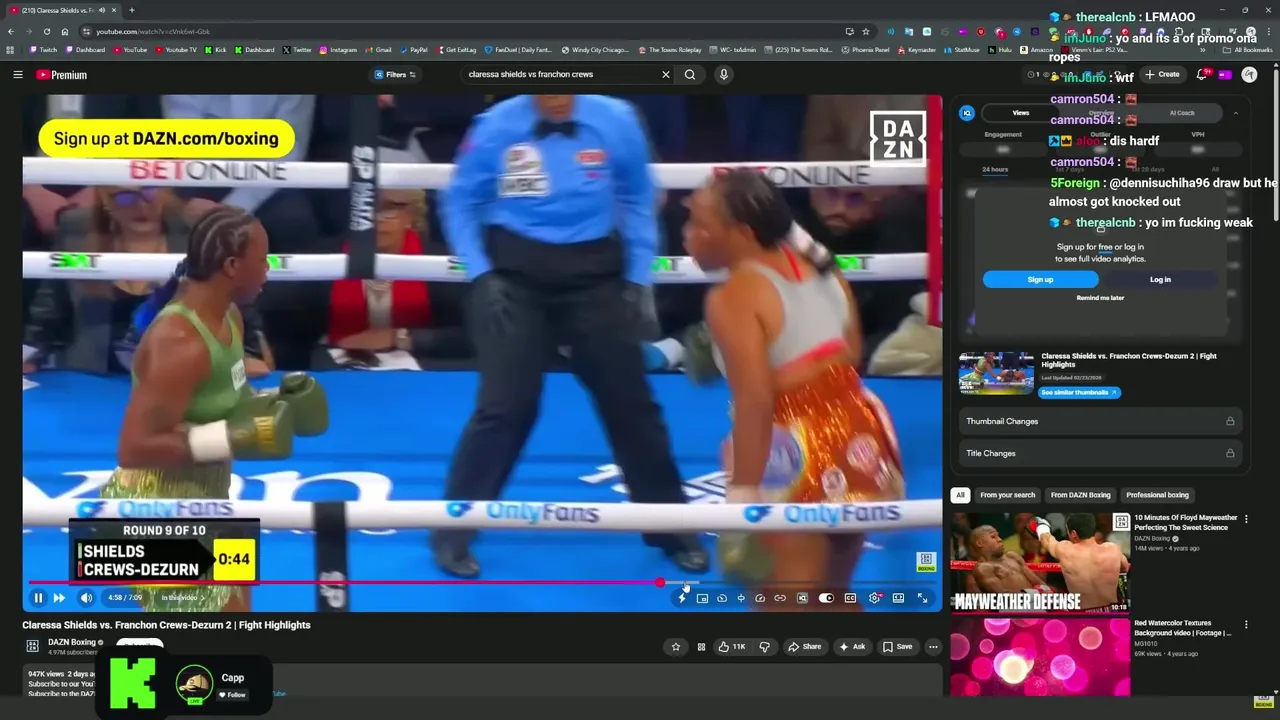Open the Ask AI button
Image resolution: width=1280 pixels, height=720 pixels.
click(852, 647)
